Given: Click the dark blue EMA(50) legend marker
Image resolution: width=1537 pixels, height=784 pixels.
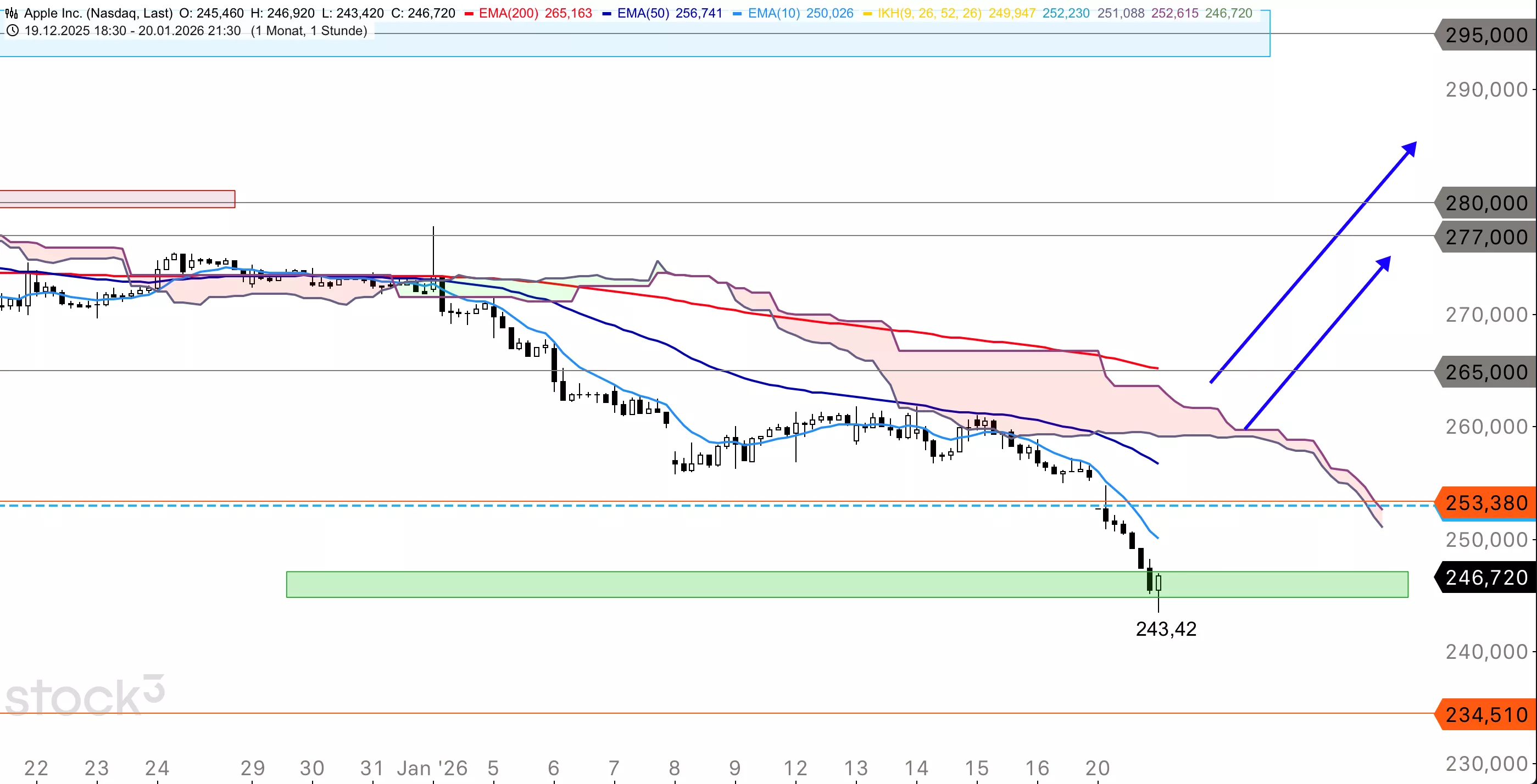Looking at the screenshot, I should 607,14.
